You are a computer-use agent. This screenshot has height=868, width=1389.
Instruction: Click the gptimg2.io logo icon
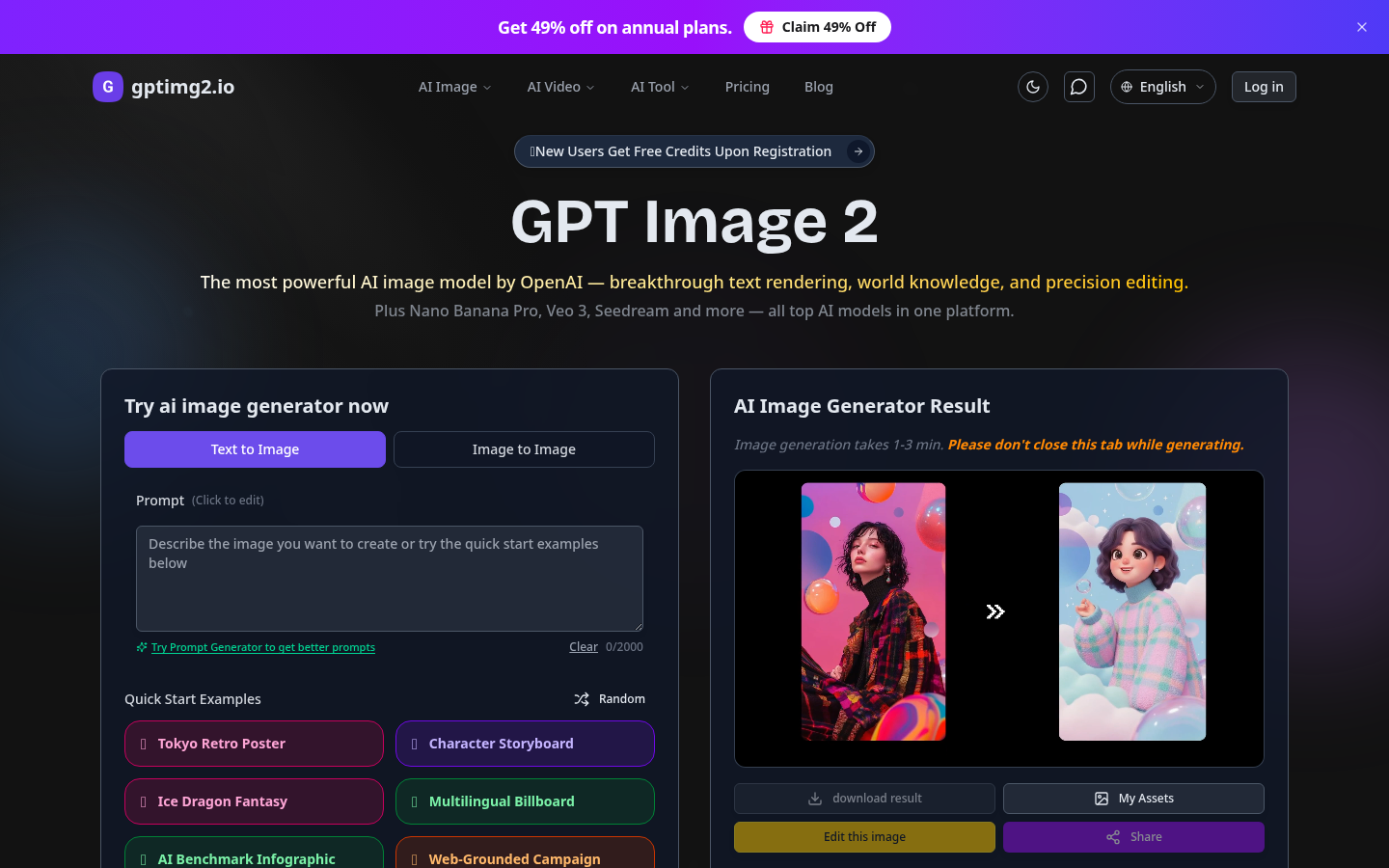coord(107,87)
